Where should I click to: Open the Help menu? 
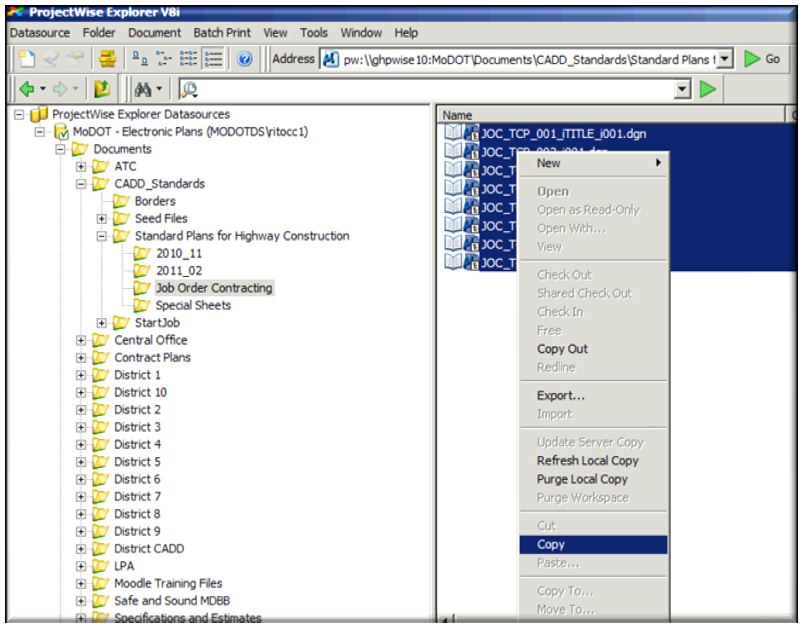click(406, 33)
